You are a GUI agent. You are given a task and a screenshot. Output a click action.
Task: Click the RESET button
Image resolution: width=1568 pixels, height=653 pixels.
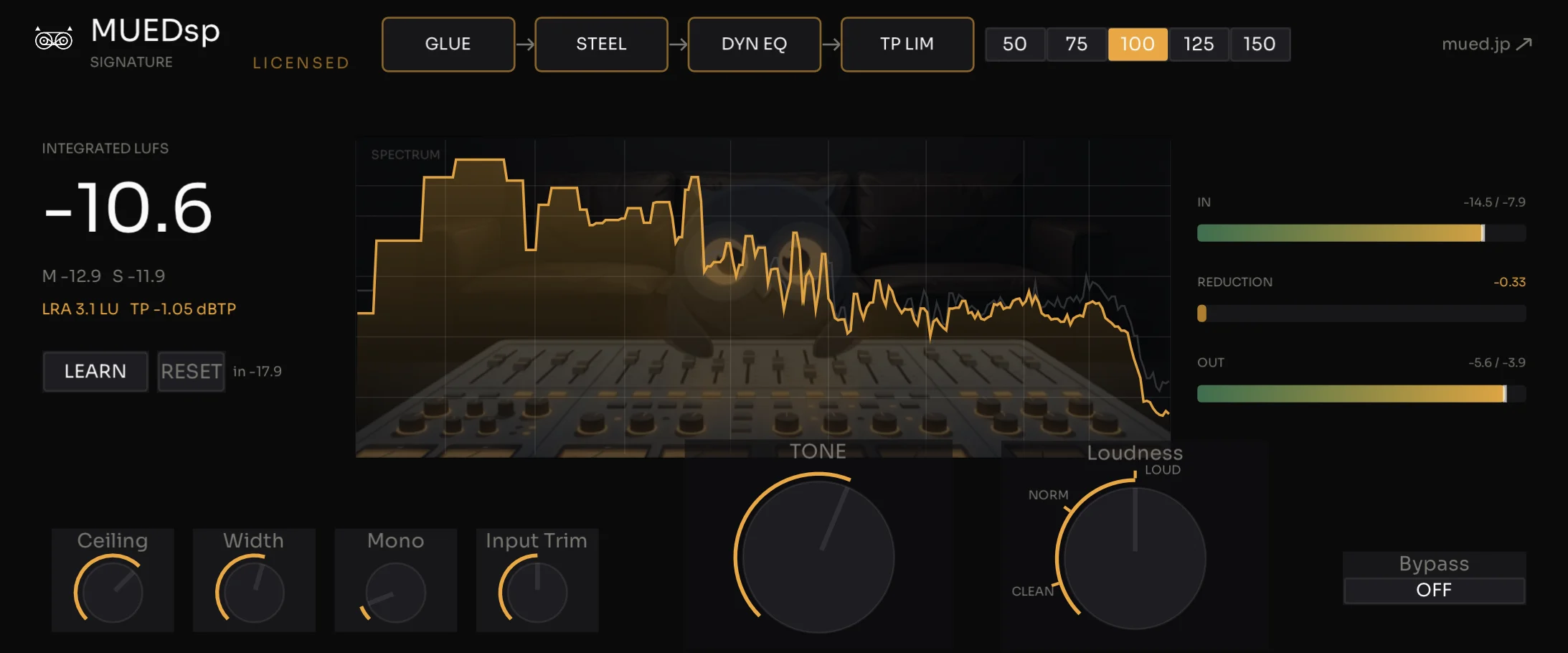tap(191, 371)
